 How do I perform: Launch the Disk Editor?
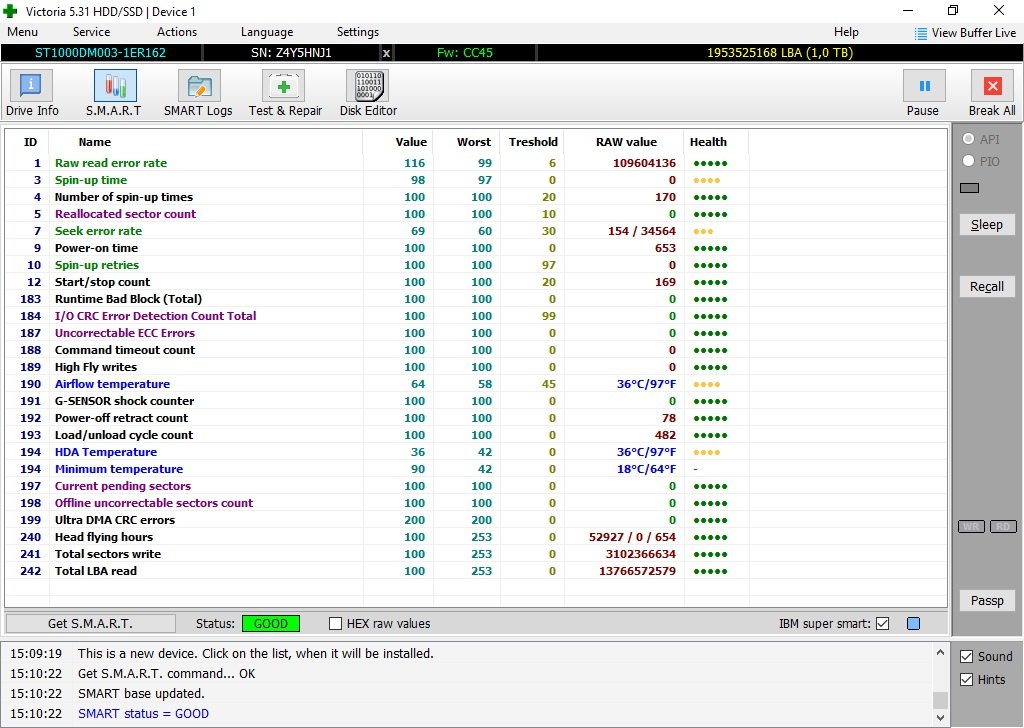click(367, 93)
